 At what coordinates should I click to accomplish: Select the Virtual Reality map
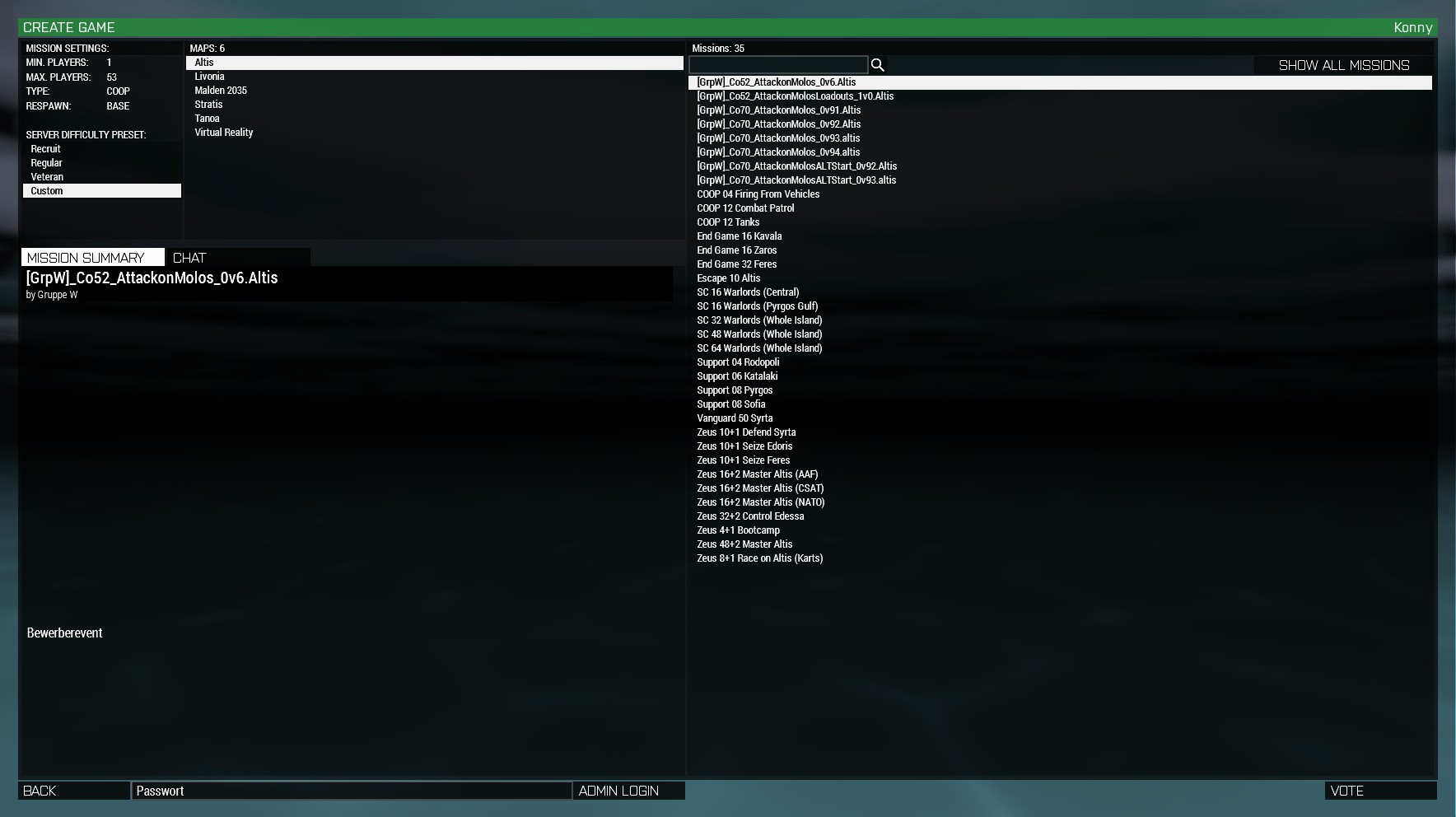point(224,133)
